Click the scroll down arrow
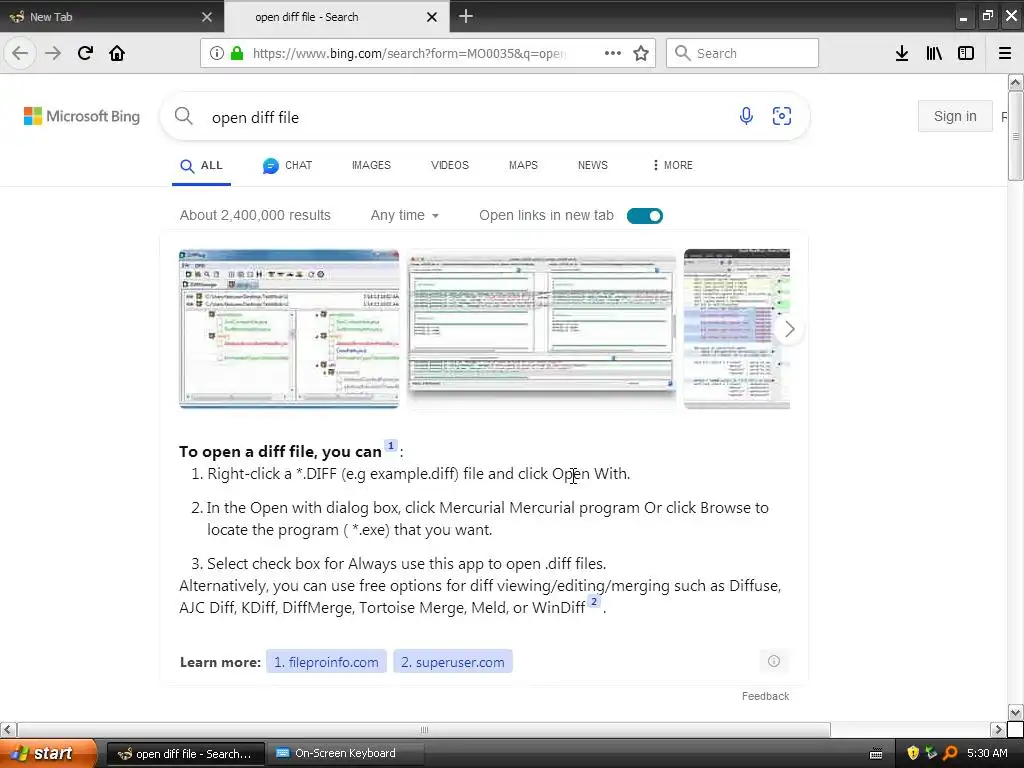The height and width of the screenshot is (768, 1024). tap(1015, 712)
